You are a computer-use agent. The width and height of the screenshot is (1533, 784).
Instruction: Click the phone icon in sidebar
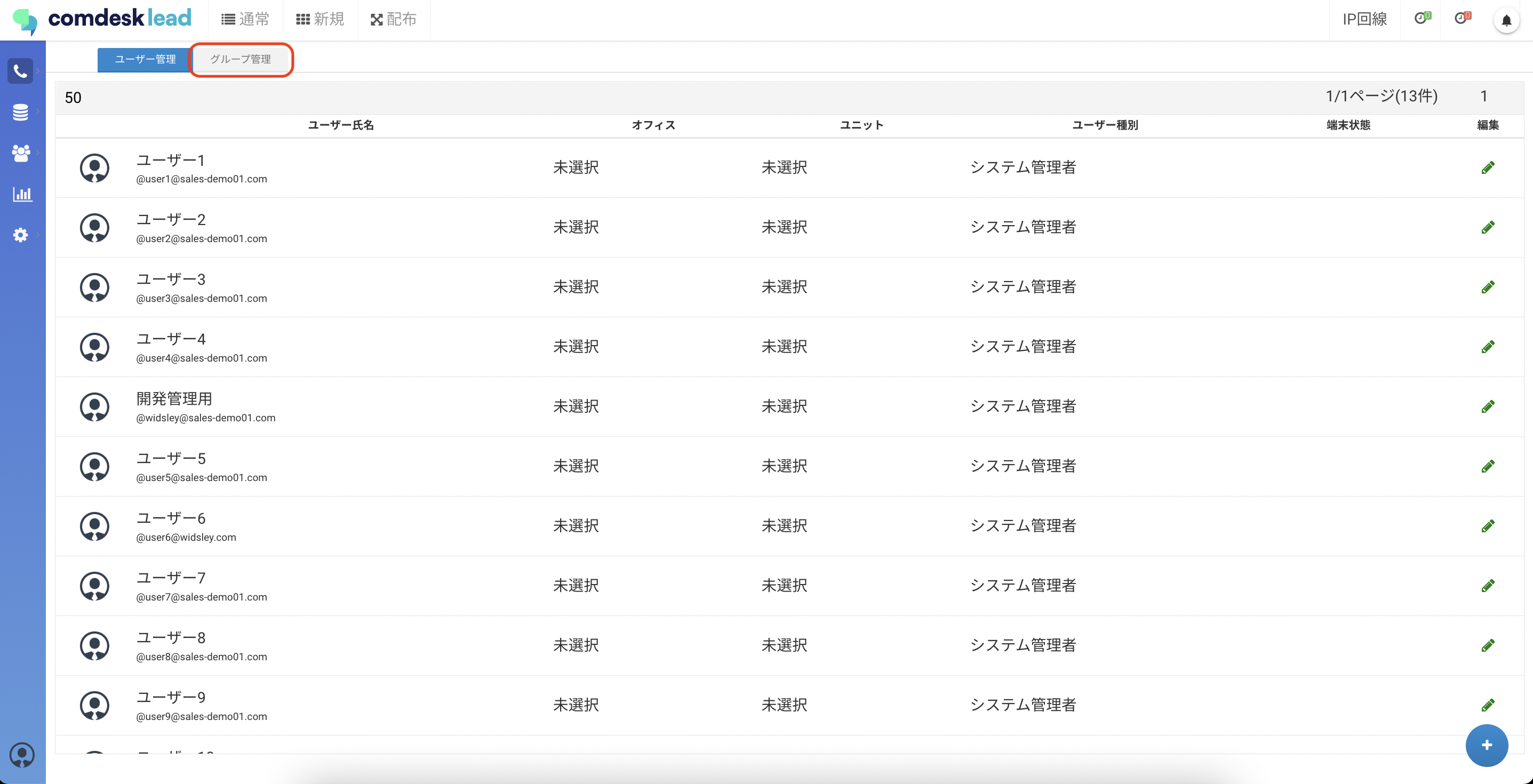20,71
